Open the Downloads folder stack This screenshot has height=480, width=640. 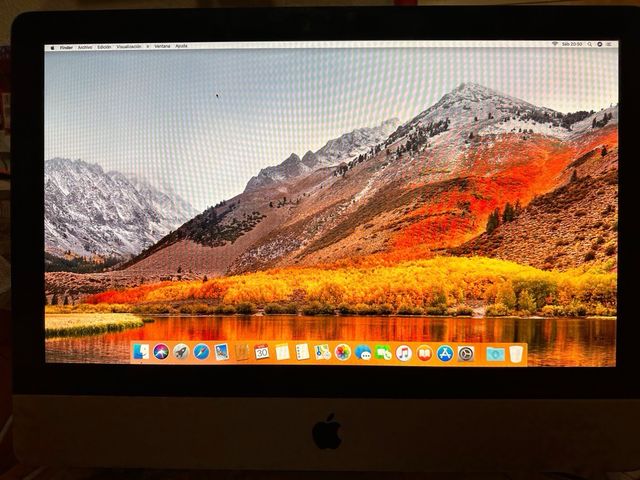point(495,354)
